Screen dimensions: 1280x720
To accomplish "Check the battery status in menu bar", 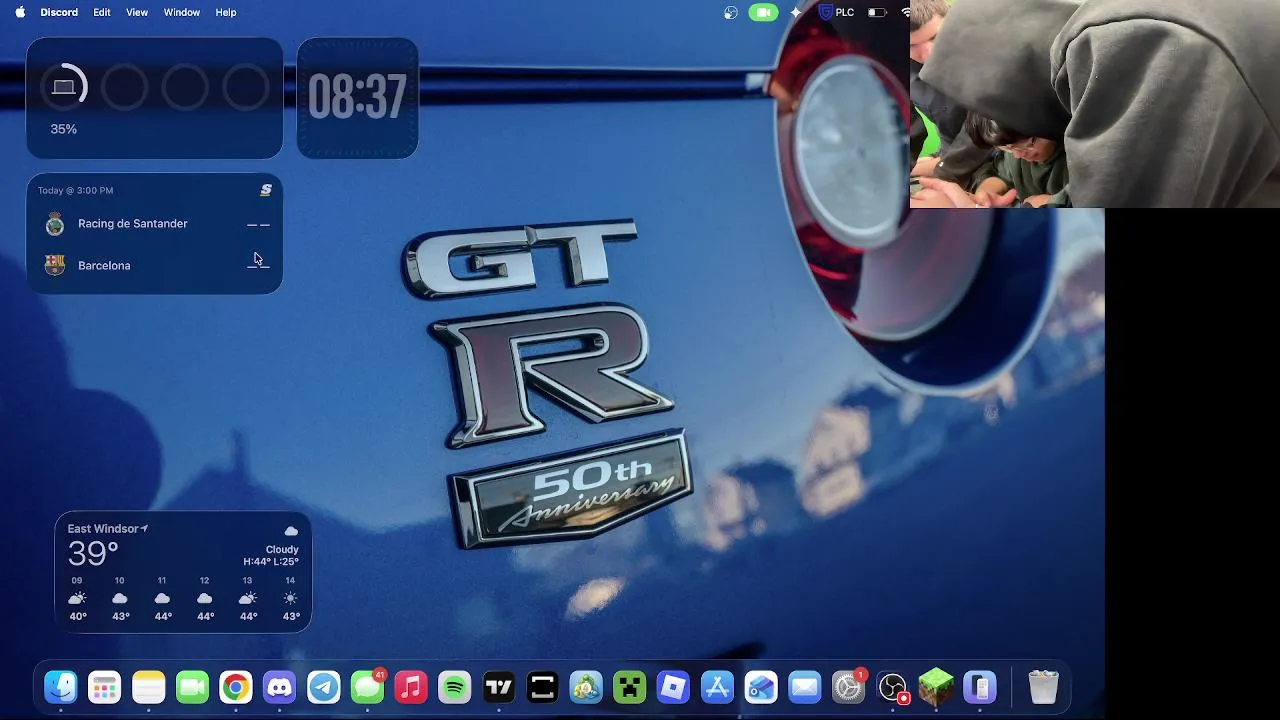I will pos(877,12).
